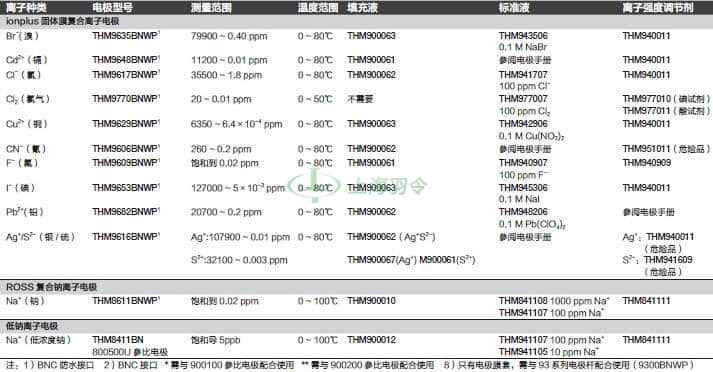This screenshot has width=713, height=372.
Task: Click range value 20 ~ 0.01 ppm
Action: (x=221, y=99)
